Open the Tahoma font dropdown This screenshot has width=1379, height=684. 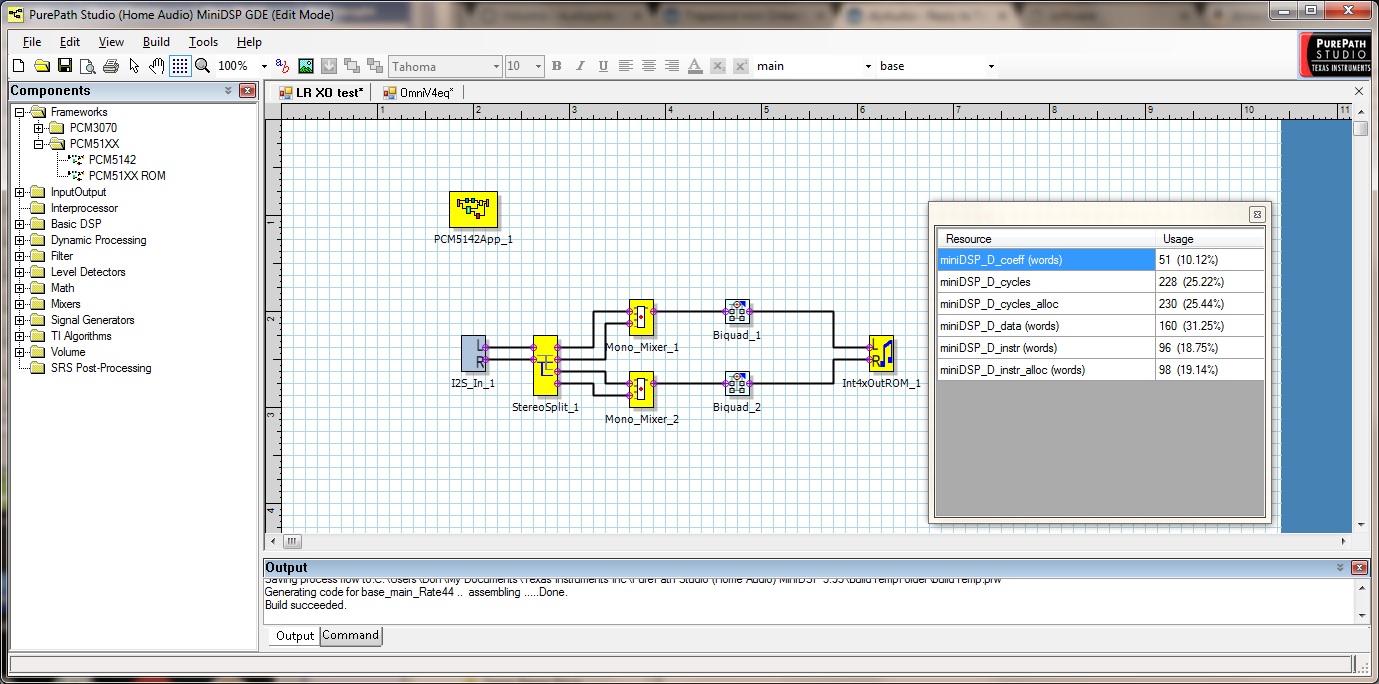(x=496, y=66)
